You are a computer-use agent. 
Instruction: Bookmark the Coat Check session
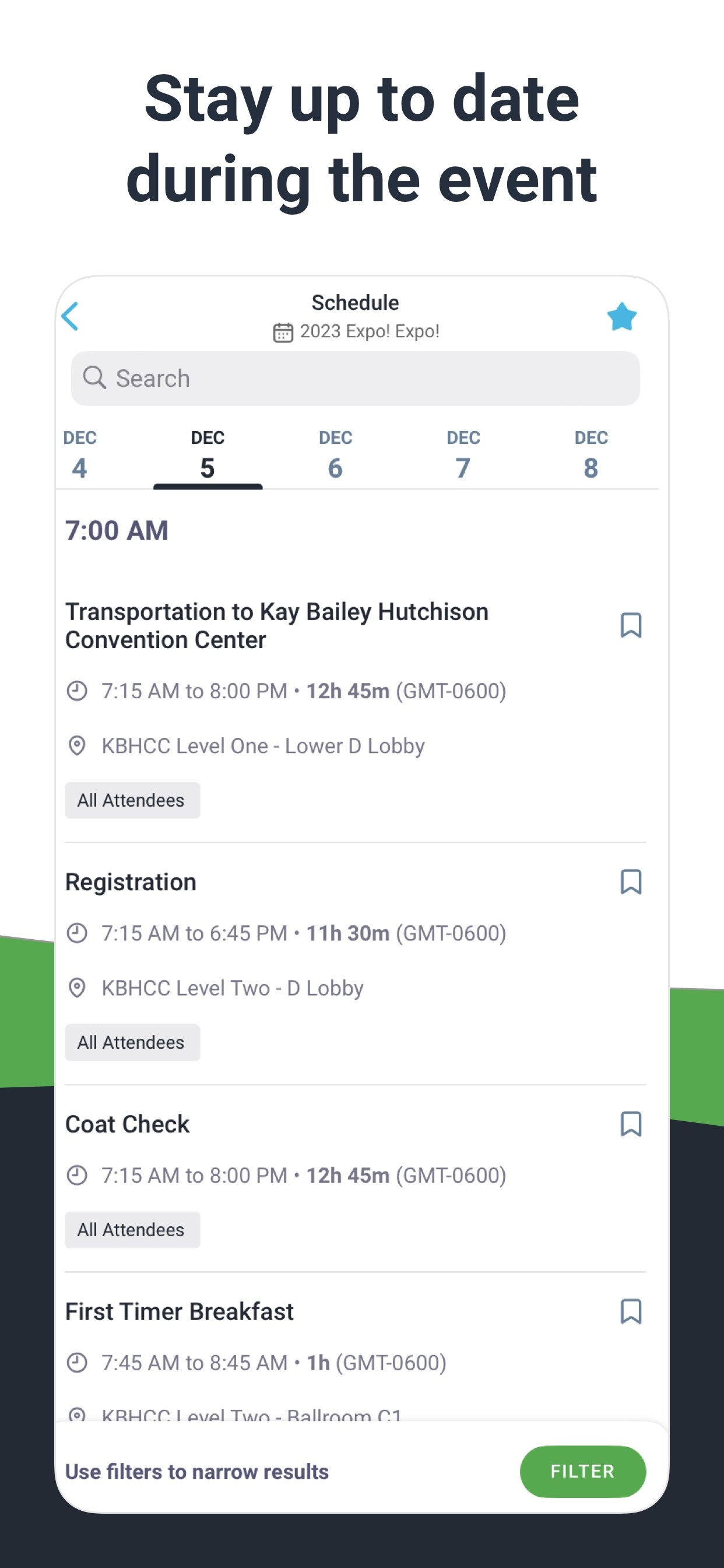coord(631,1124)
